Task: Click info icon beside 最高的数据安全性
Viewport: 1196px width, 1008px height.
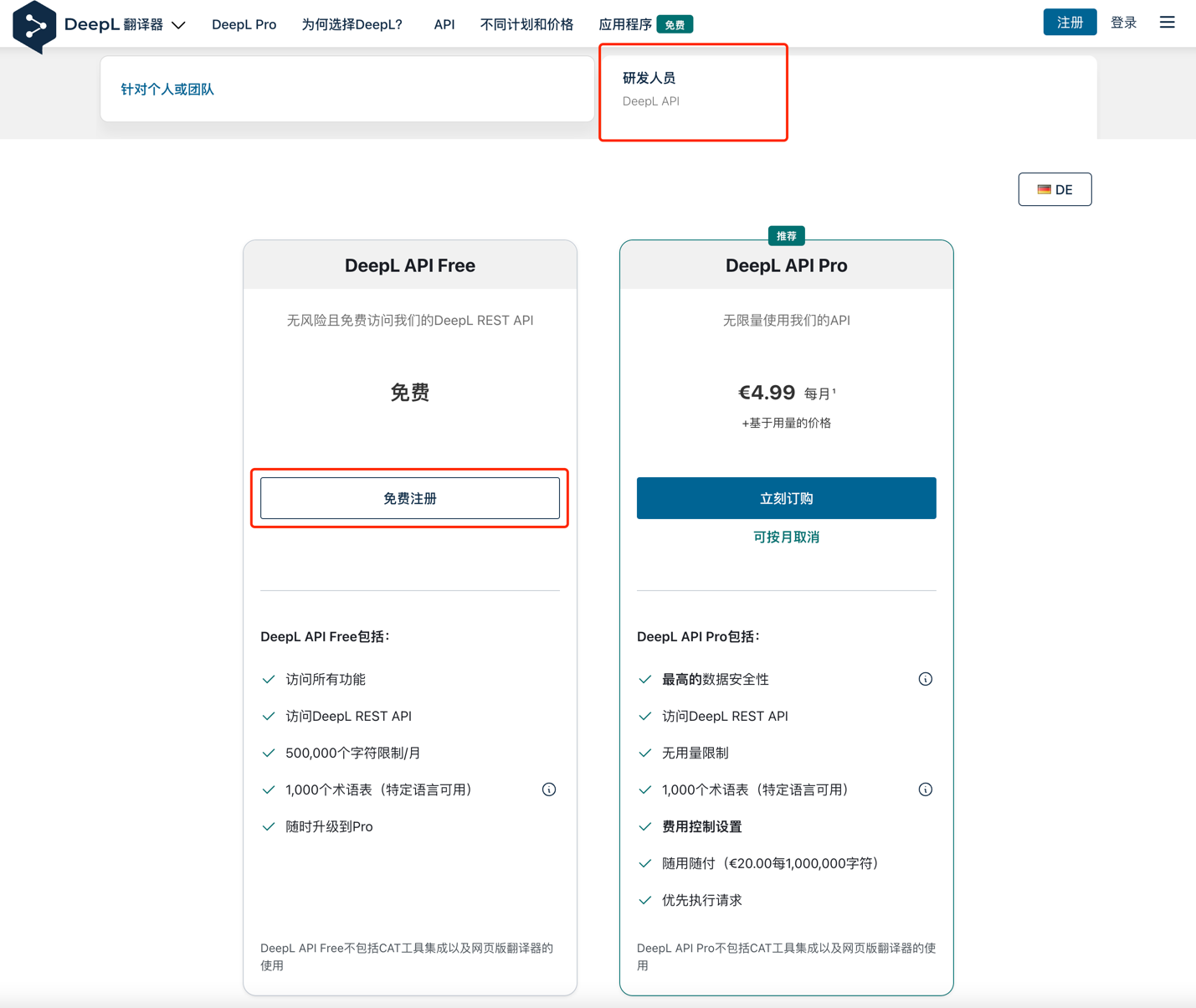Action: pos(925,679)
